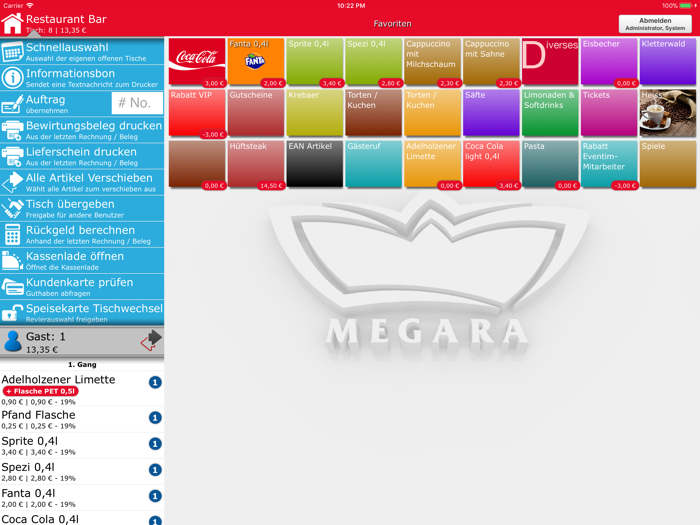Tap quantity badge for Fanta 0,4l order
Screen dimensions: 700x525
click(155, 496)
